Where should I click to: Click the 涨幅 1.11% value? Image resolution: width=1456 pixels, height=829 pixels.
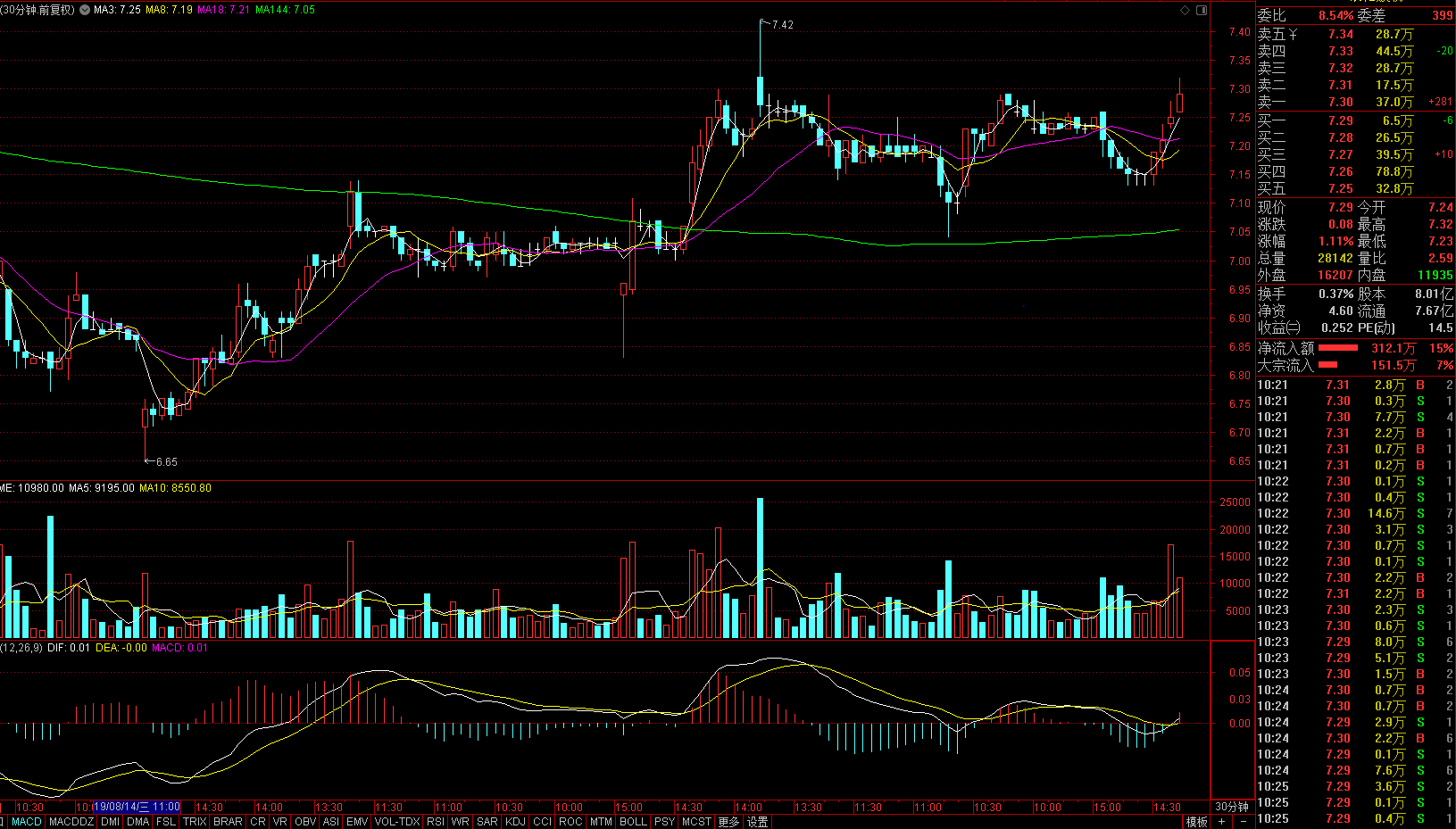pos(1335,241)
